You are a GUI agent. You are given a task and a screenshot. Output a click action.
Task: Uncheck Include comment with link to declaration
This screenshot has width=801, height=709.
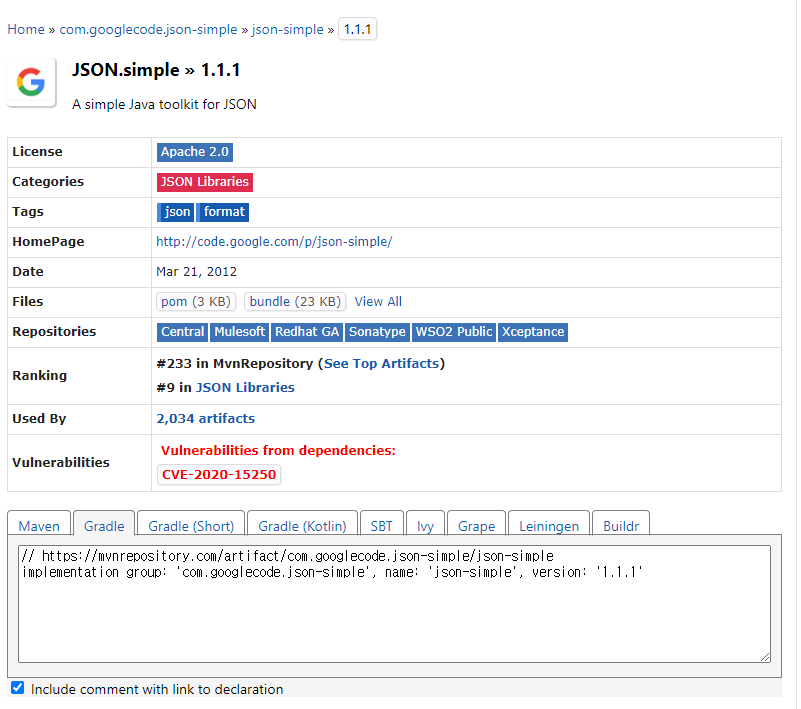pos(17,688)
